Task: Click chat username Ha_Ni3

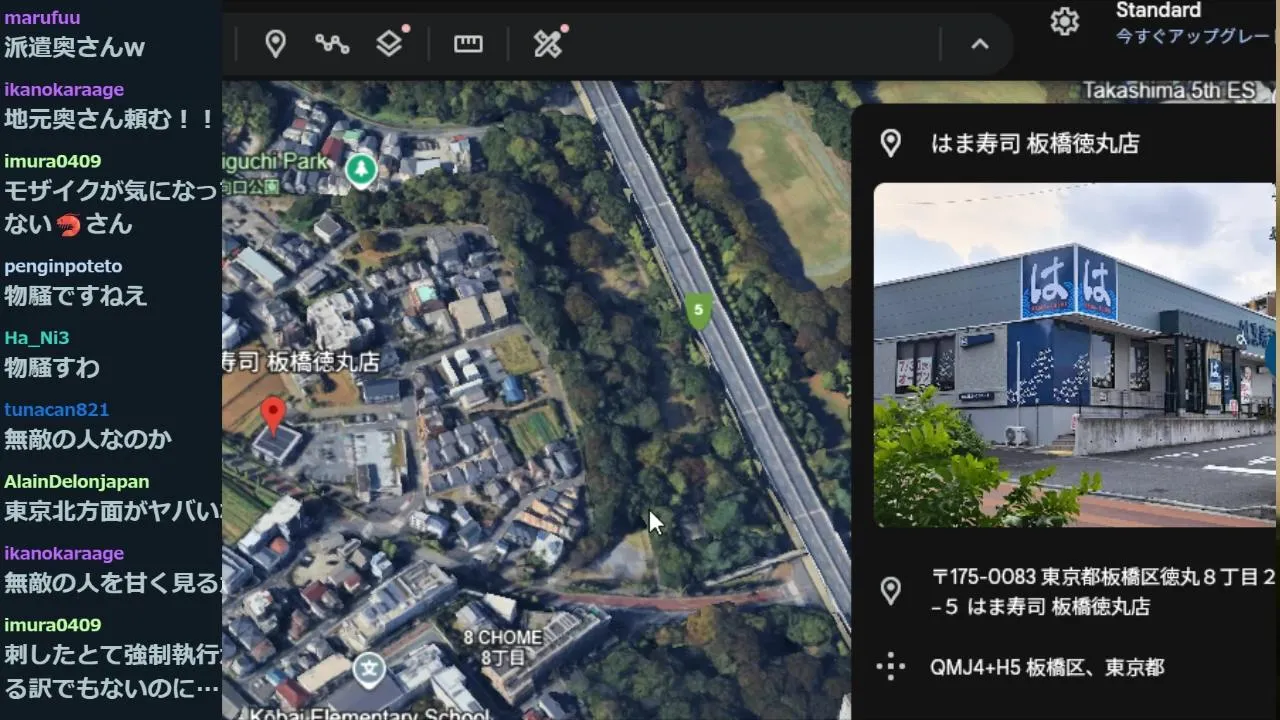Action: point(37,338)
